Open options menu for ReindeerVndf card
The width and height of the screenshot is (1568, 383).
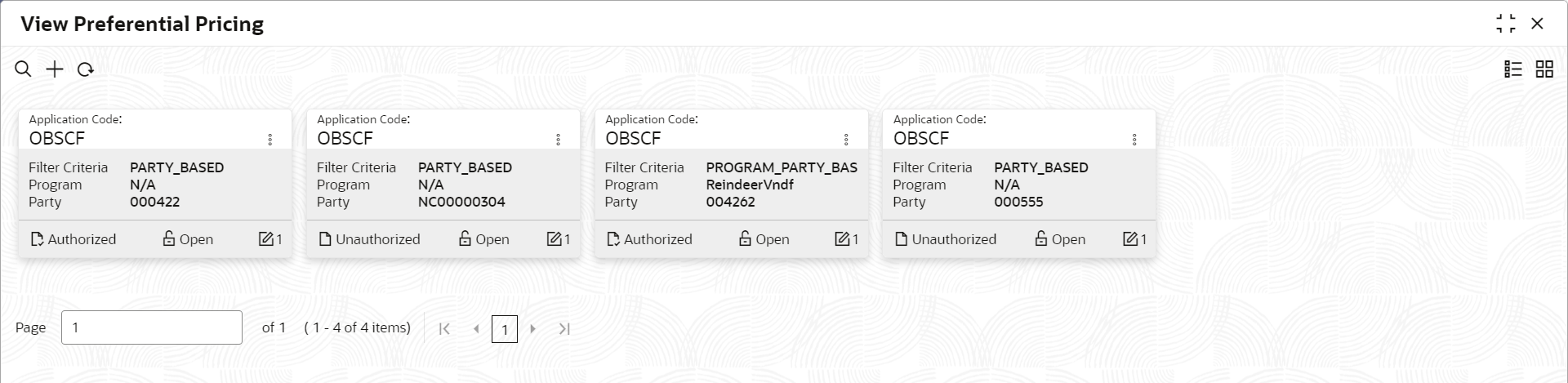(846, 140)
